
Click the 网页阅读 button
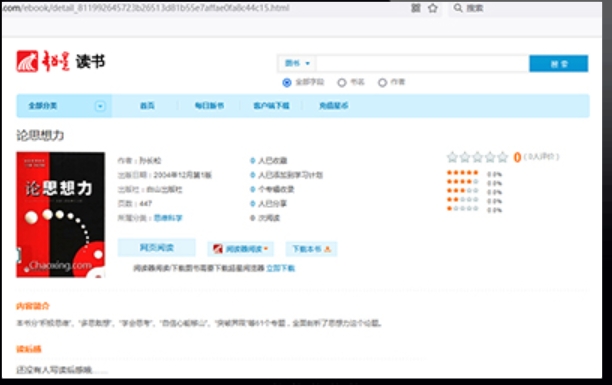tap(157, 248)
